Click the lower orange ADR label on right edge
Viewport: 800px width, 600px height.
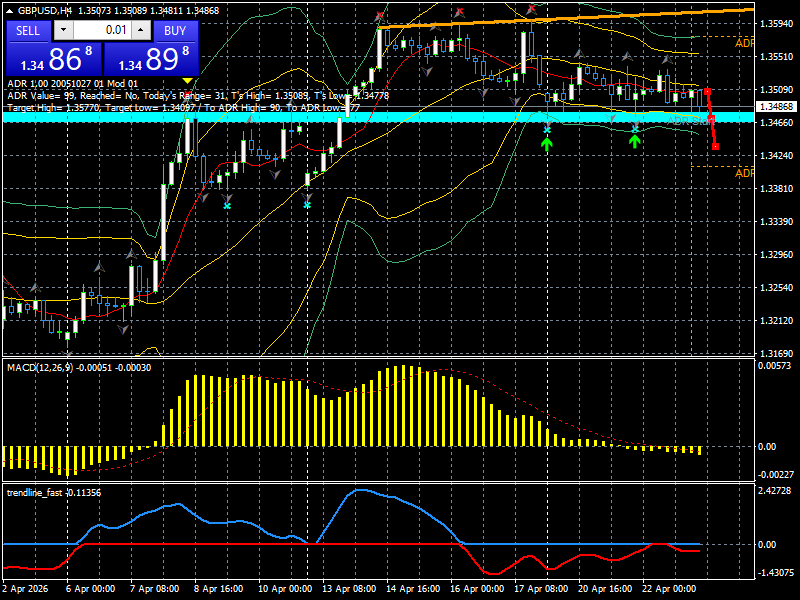coord(744,173)
